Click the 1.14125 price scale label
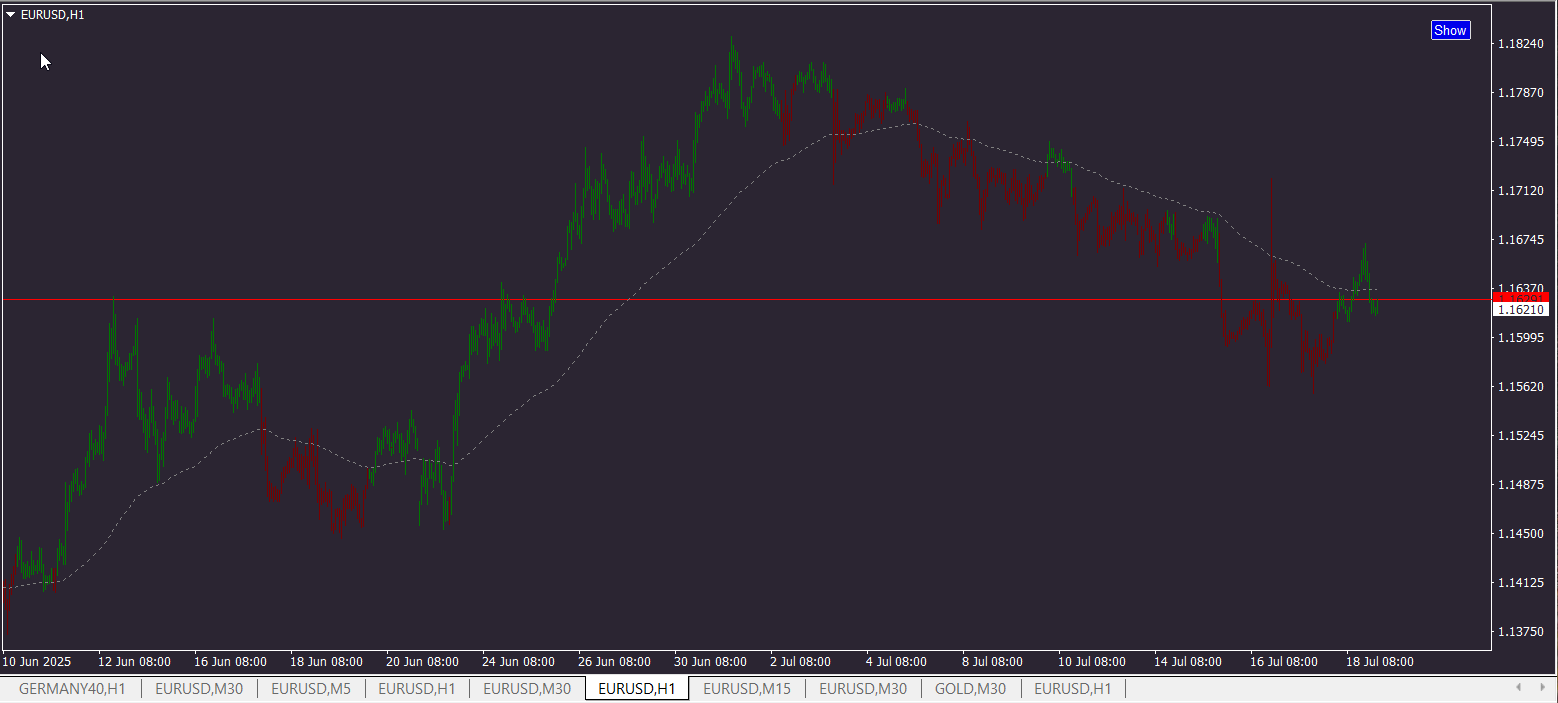The image size is (1558, 703). 1521,583
